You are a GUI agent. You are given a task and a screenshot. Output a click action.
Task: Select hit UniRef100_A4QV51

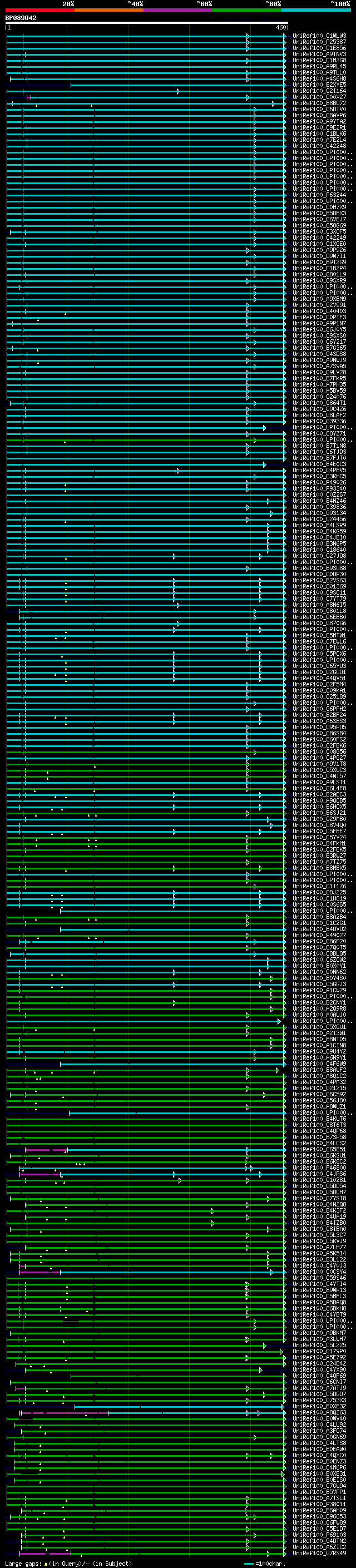[319, 678]
